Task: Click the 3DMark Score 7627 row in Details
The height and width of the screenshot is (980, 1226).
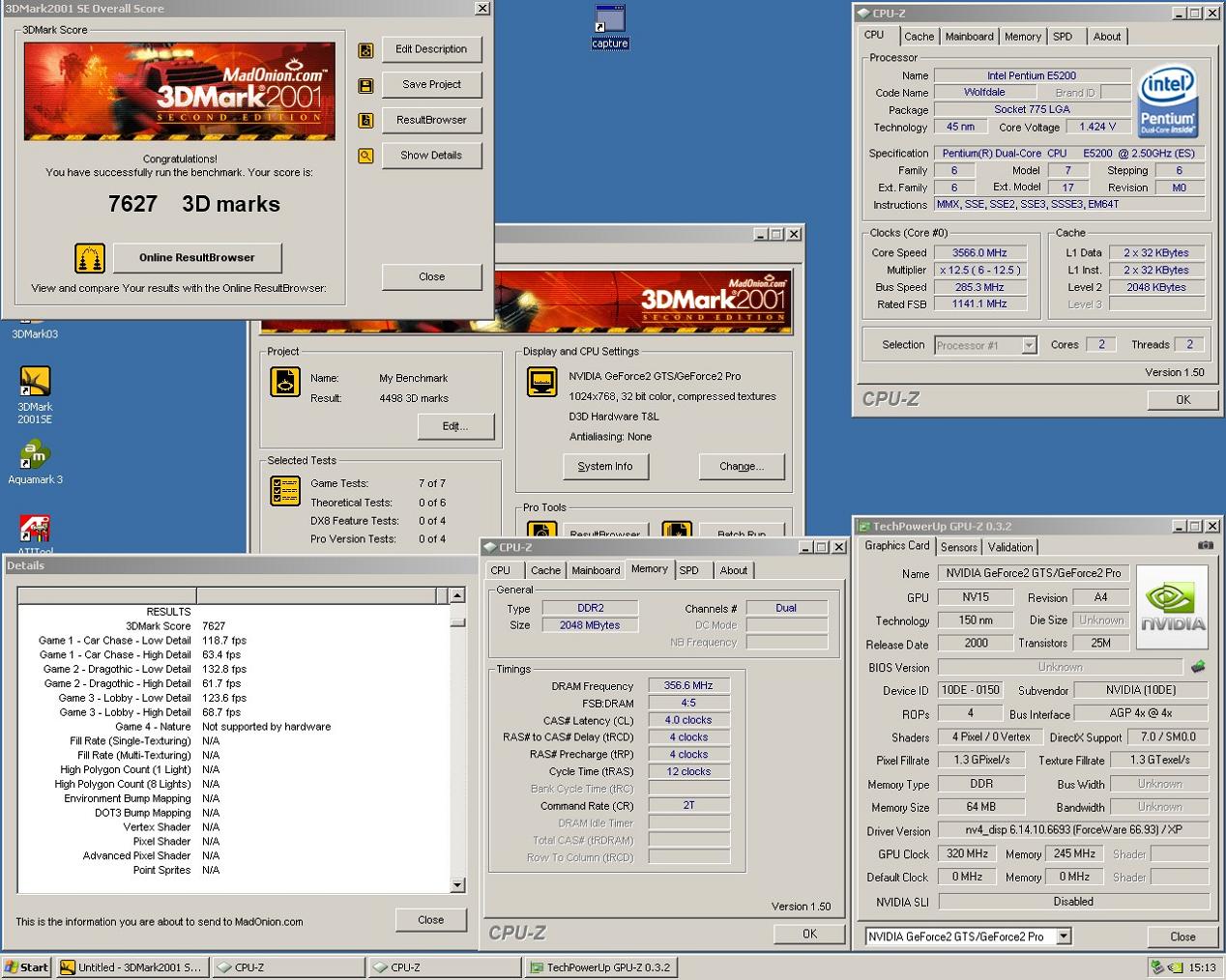Action: click(233, 626)
